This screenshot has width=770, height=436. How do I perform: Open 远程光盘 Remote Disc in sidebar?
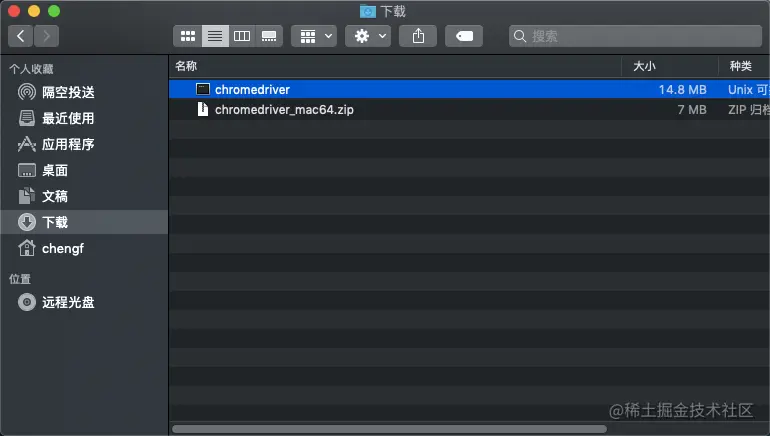click(x=84, y=302)
